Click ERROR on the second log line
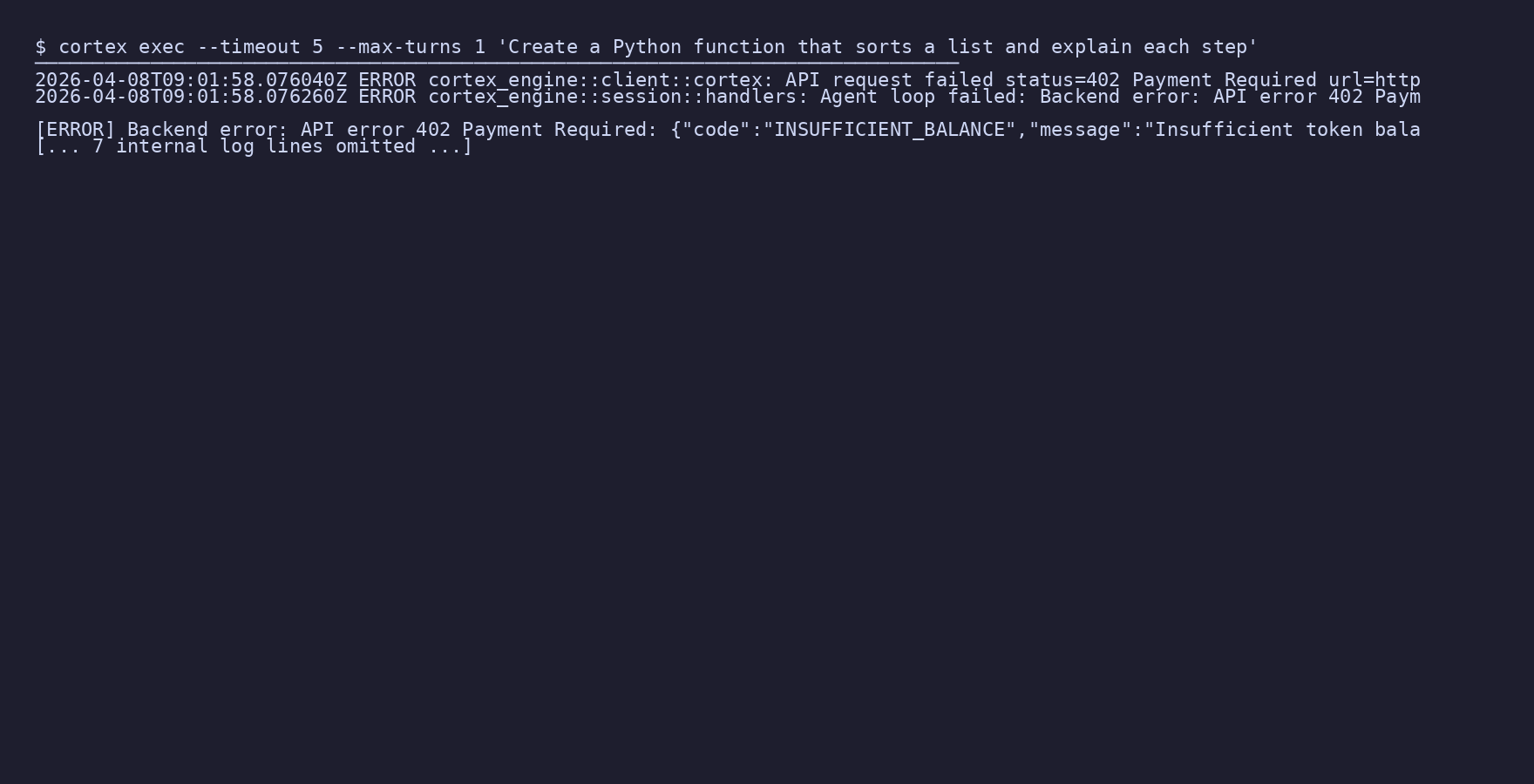This screenshot has height=784, width=1534. tap(387, 97)
